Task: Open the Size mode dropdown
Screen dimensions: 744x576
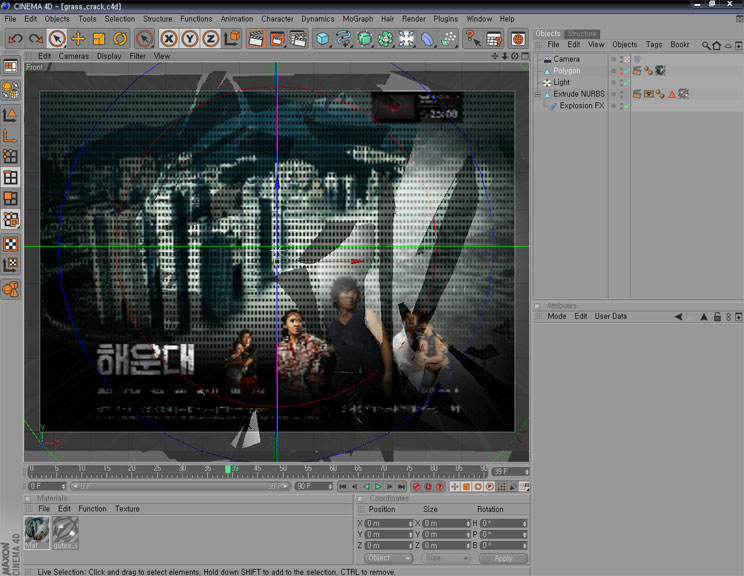Action: [446, 558]
